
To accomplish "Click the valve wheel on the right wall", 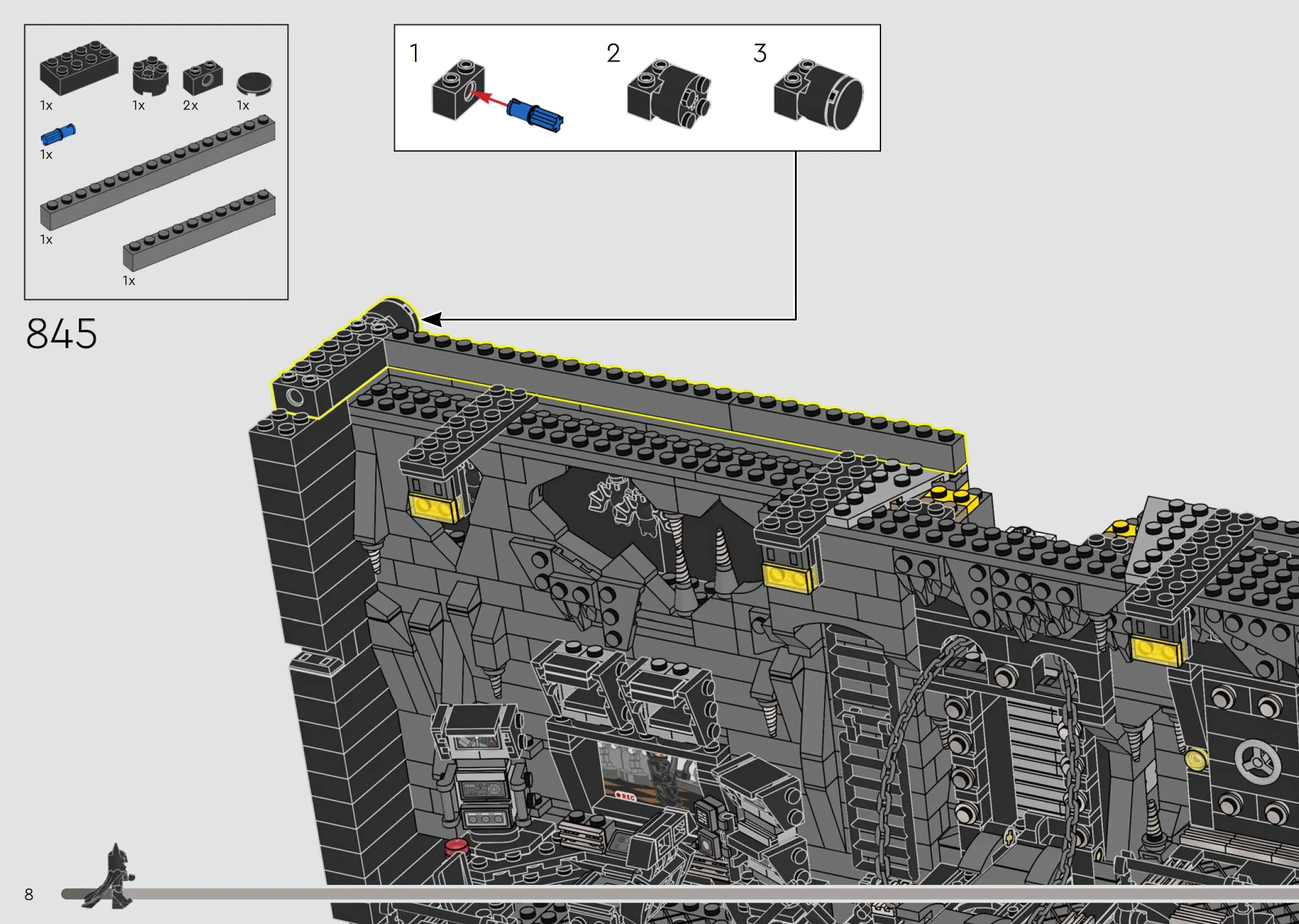I will (1257, 761).
